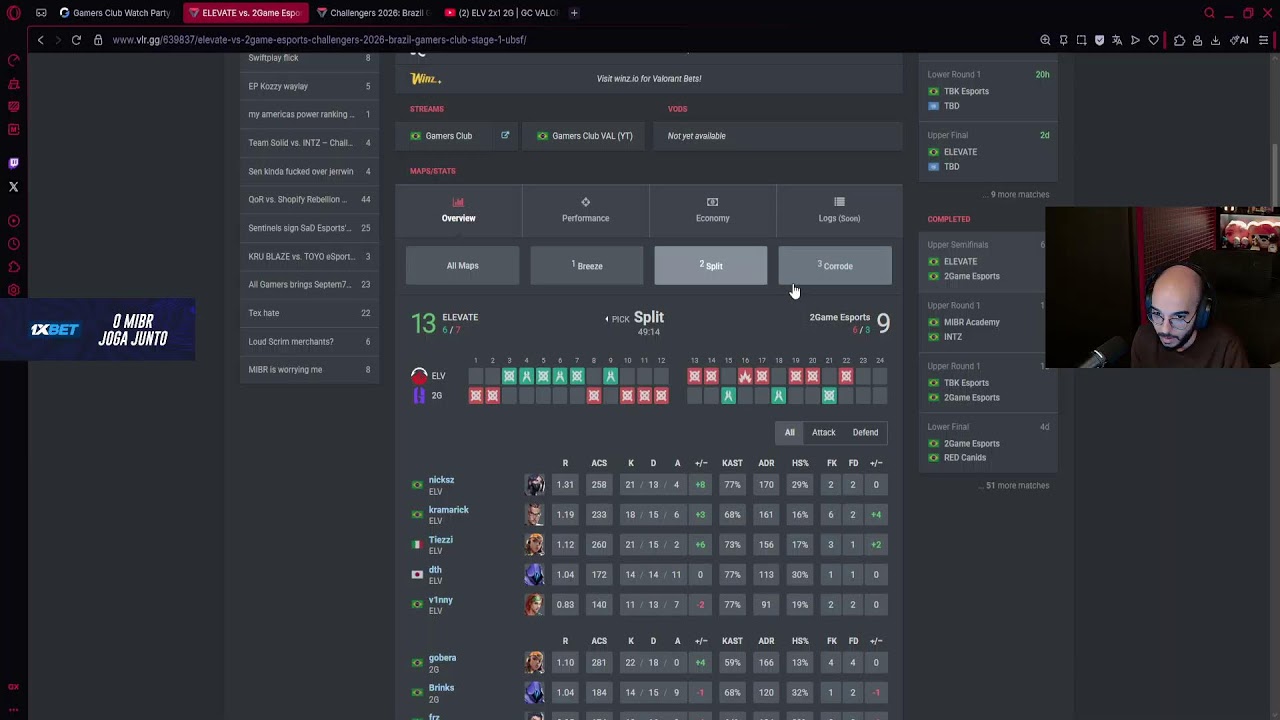Bookmark this page with the heart icon
This screenshot has width=1280, height=720.
coord(1154,40)
